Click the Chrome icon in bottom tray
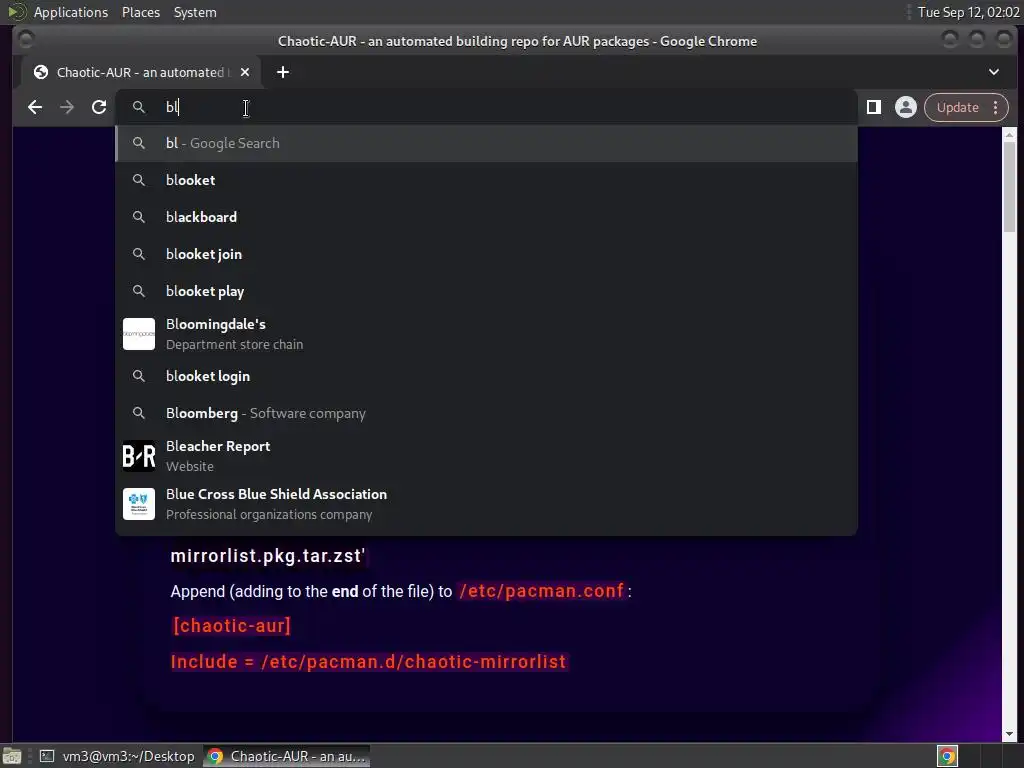Viewport: 1024px width, 768px height. [948, 756]
